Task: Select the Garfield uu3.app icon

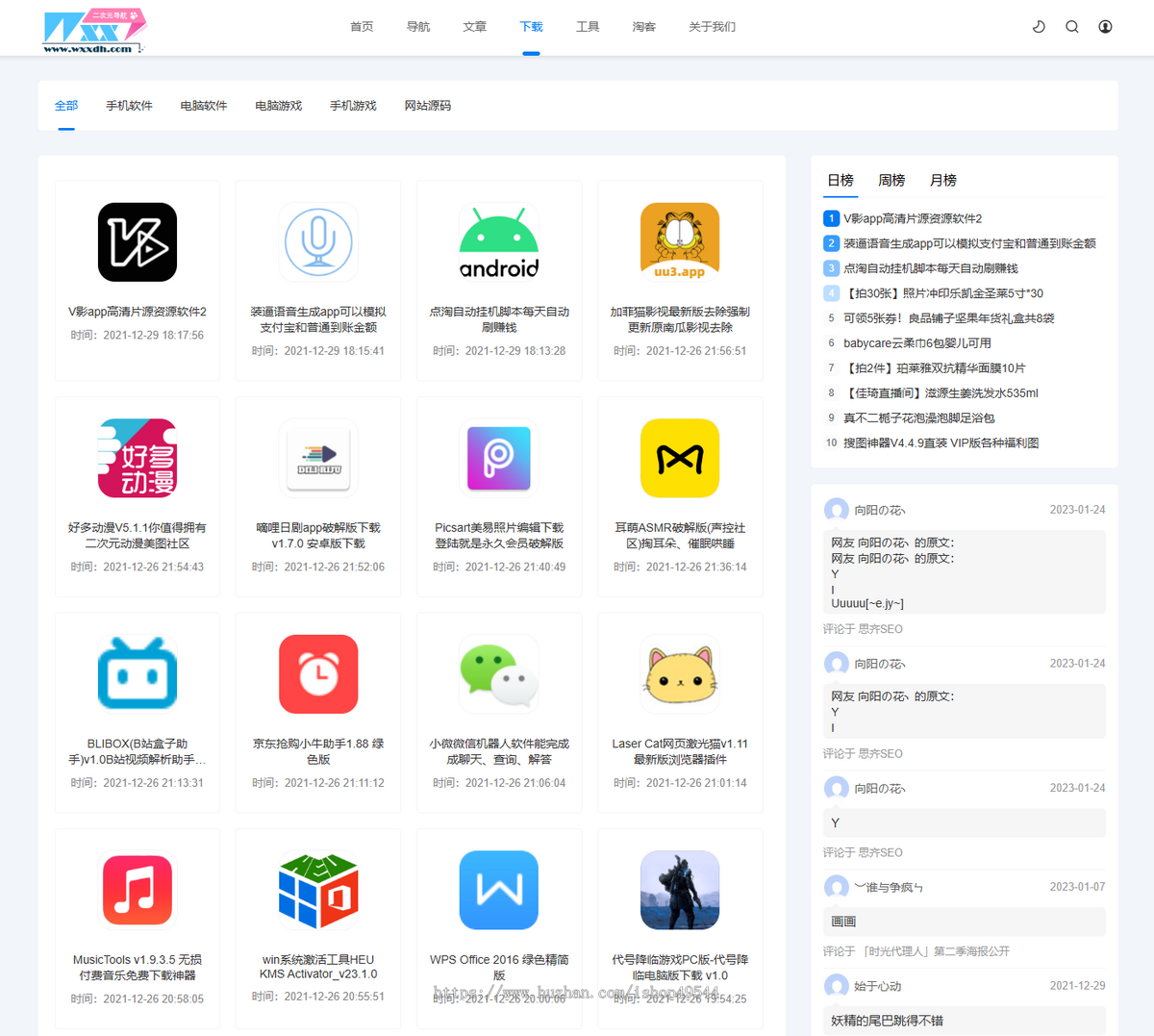Action: 680,242
